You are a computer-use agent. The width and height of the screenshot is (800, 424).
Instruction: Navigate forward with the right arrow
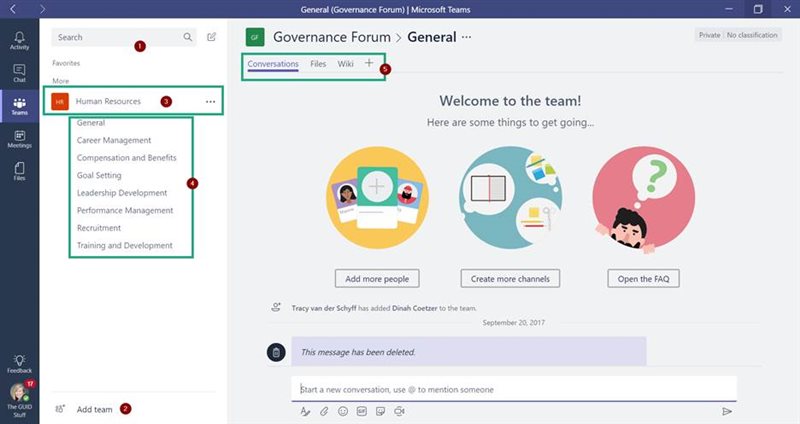[42, 9]
